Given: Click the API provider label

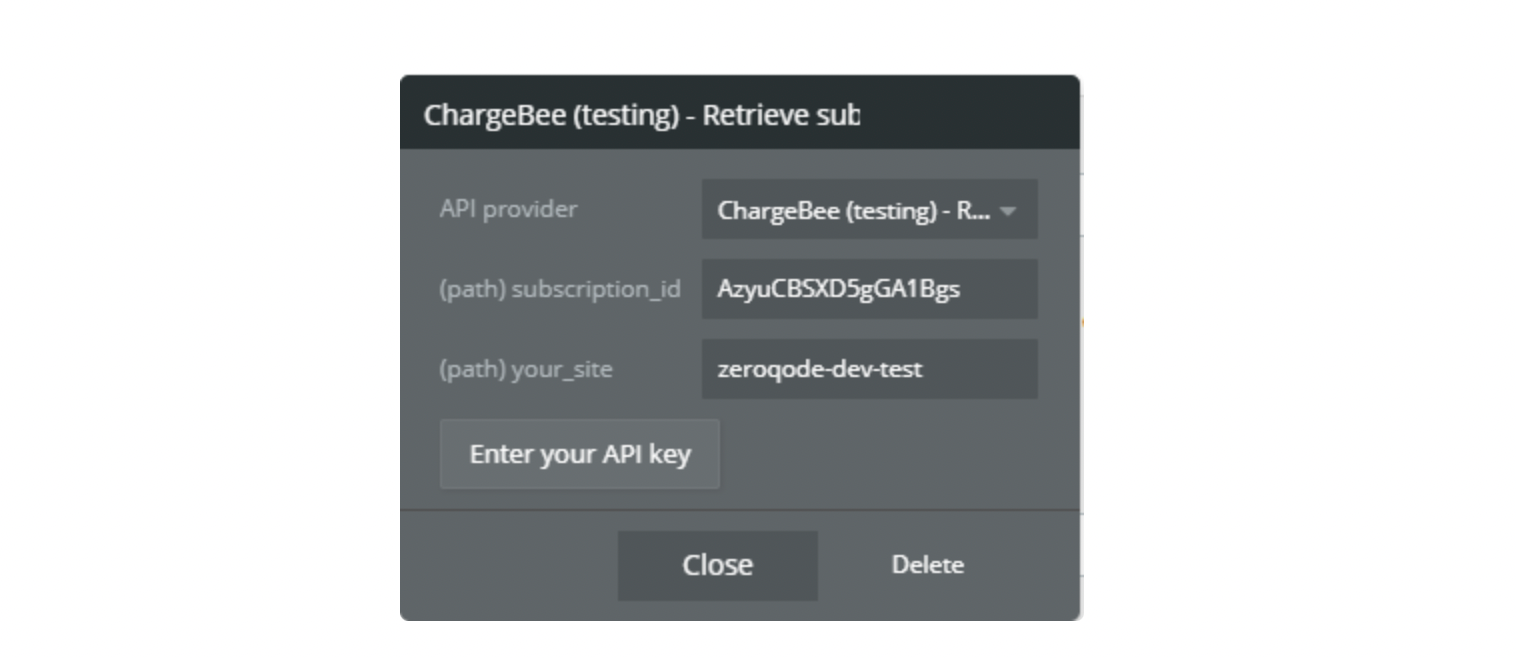Looking at the screenshot, I should (x=508, y=209).
